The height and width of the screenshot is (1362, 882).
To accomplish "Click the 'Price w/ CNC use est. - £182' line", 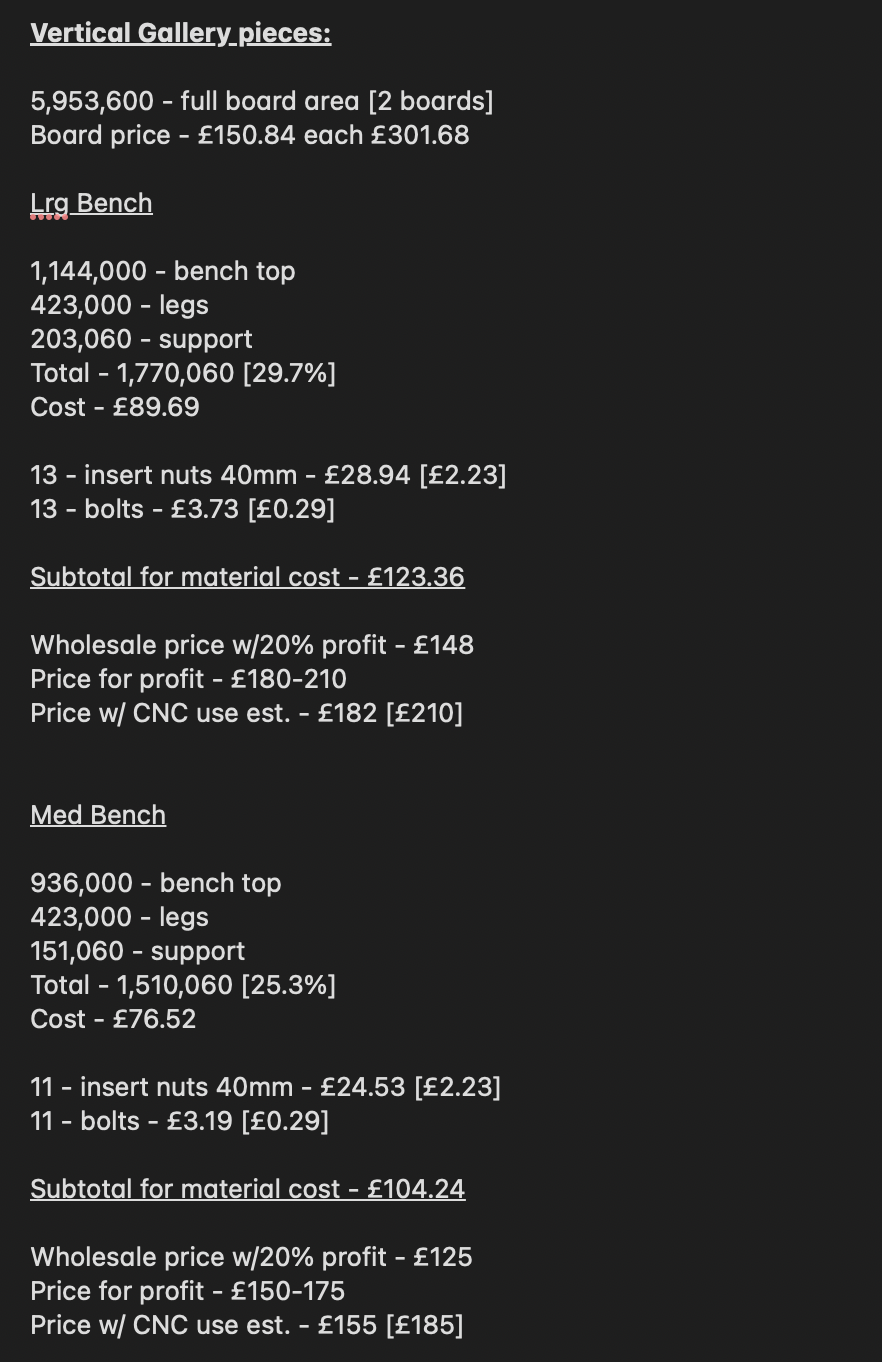I will click(247, 714).
